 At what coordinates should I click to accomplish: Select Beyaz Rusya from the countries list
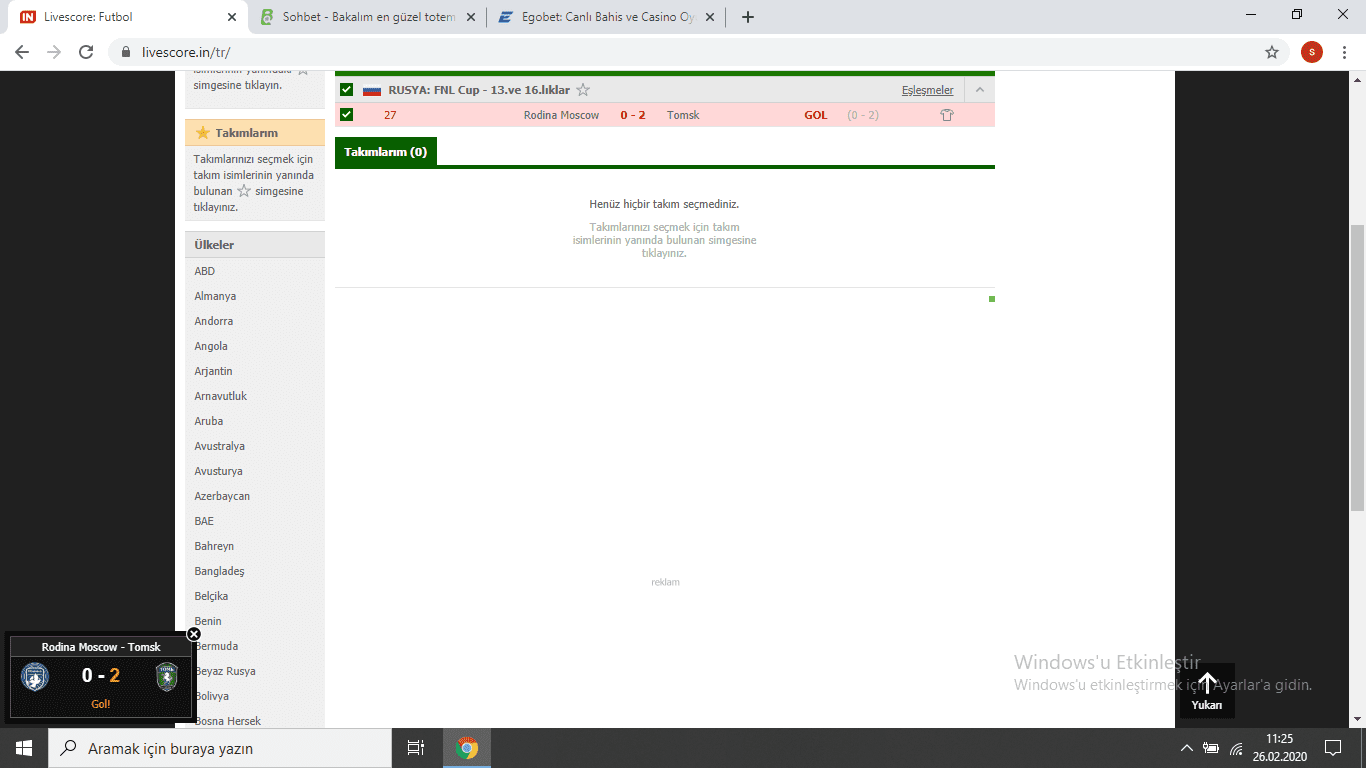tap(225, 671)
